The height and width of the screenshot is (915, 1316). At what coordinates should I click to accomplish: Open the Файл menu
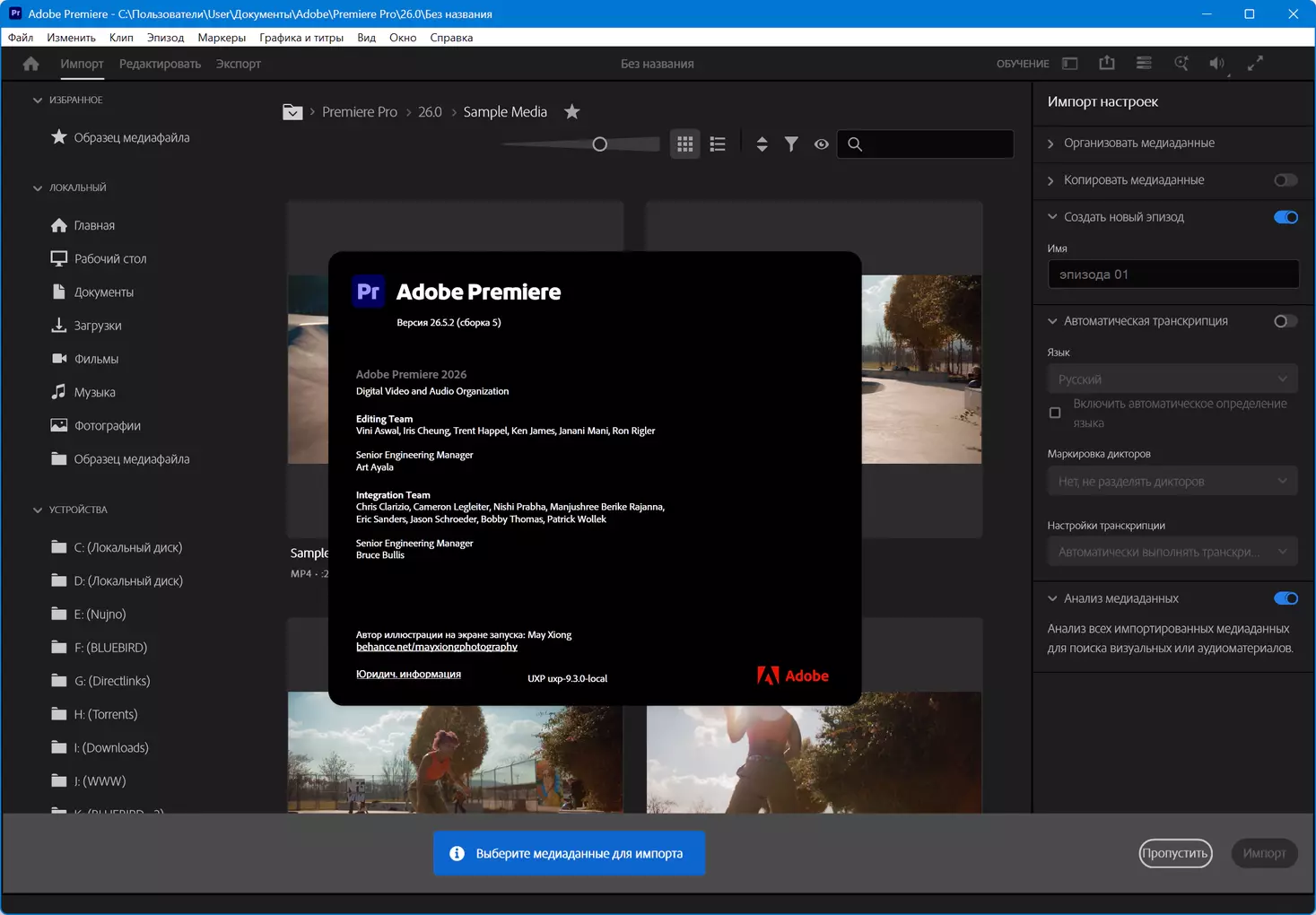coord(21,38)
